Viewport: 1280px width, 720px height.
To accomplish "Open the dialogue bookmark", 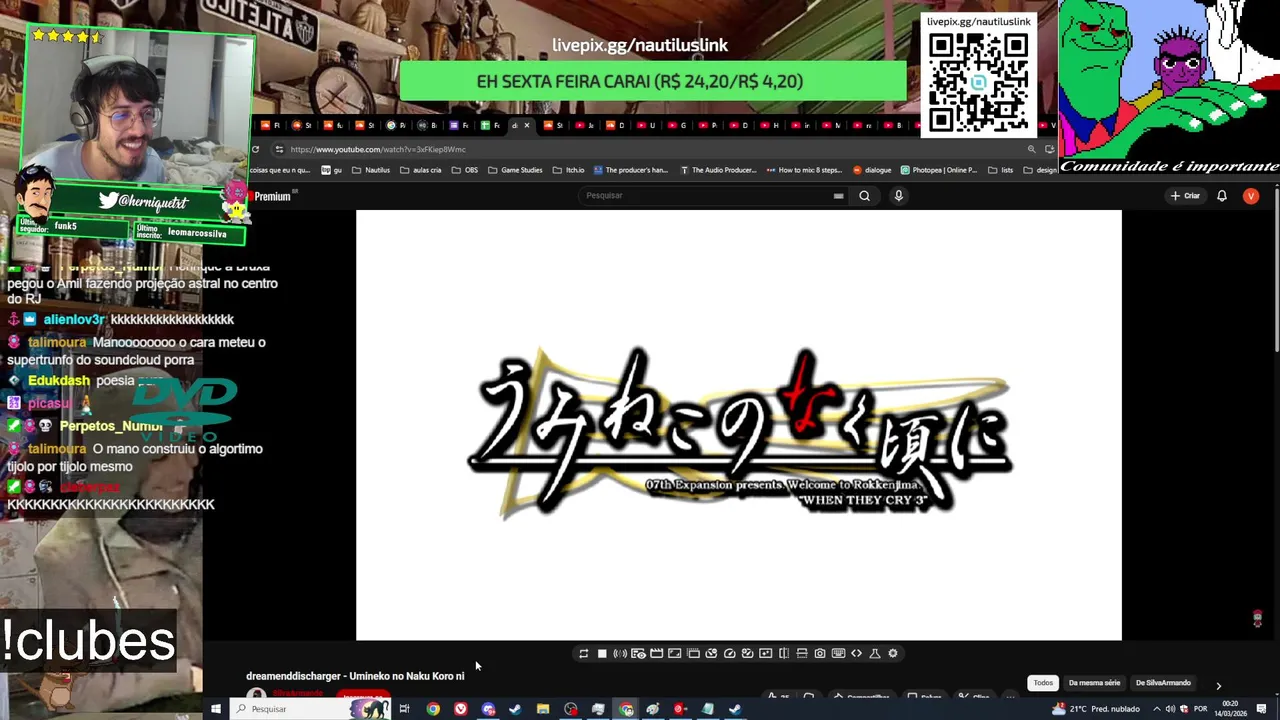I will tap(872, 170).
